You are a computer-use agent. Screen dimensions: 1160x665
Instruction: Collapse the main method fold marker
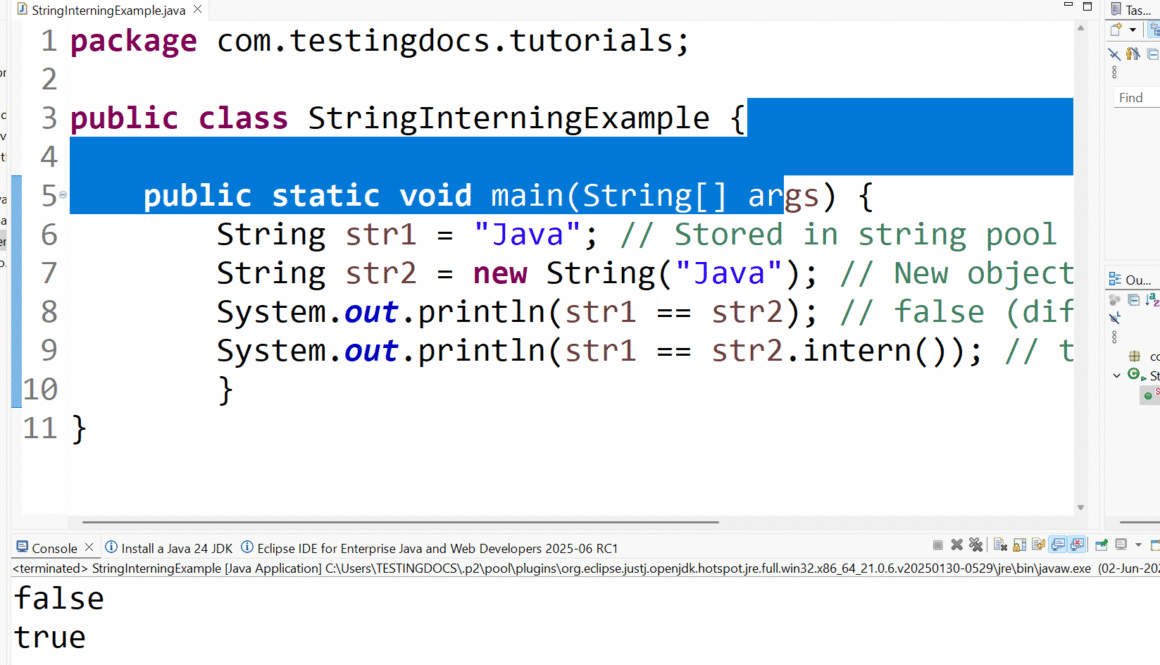pyautogui.click(x=63, y=195)
